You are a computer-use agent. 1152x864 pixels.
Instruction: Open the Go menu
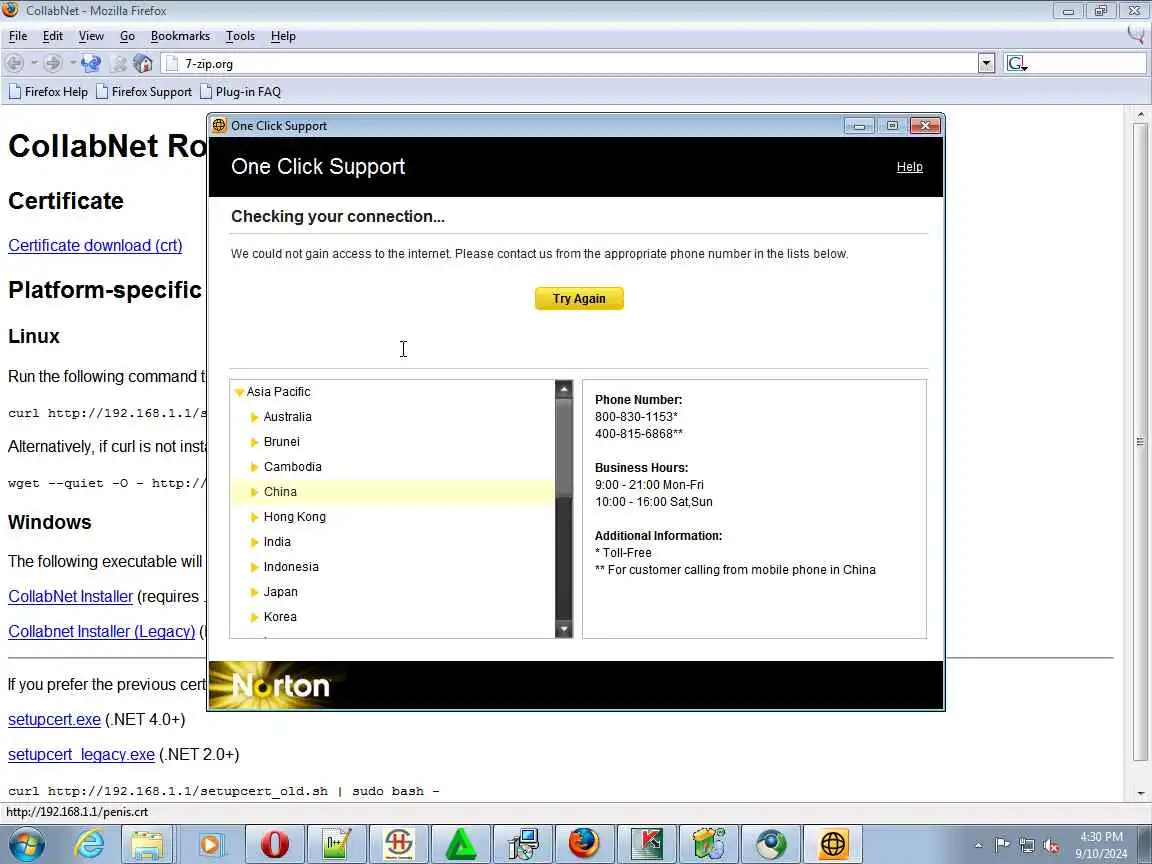[x=127, y=36]
